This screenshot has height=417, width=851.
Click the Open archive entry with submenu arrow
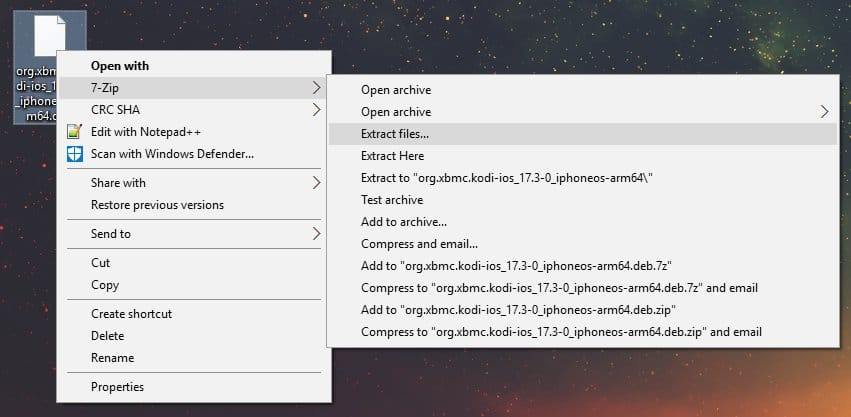[583, 112]
